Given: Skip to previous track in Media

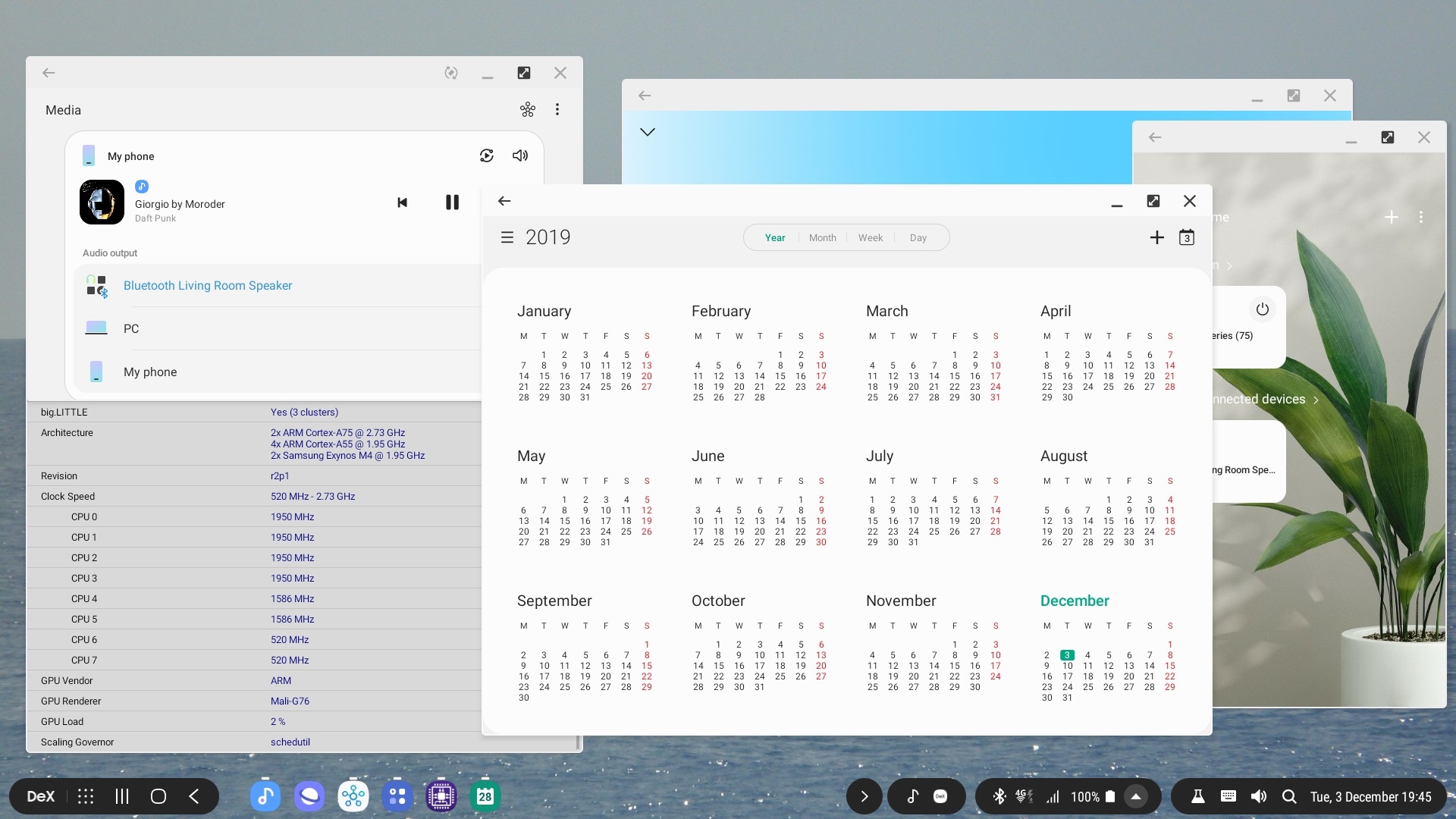Looking at the screenshot, I should point(403,202).
